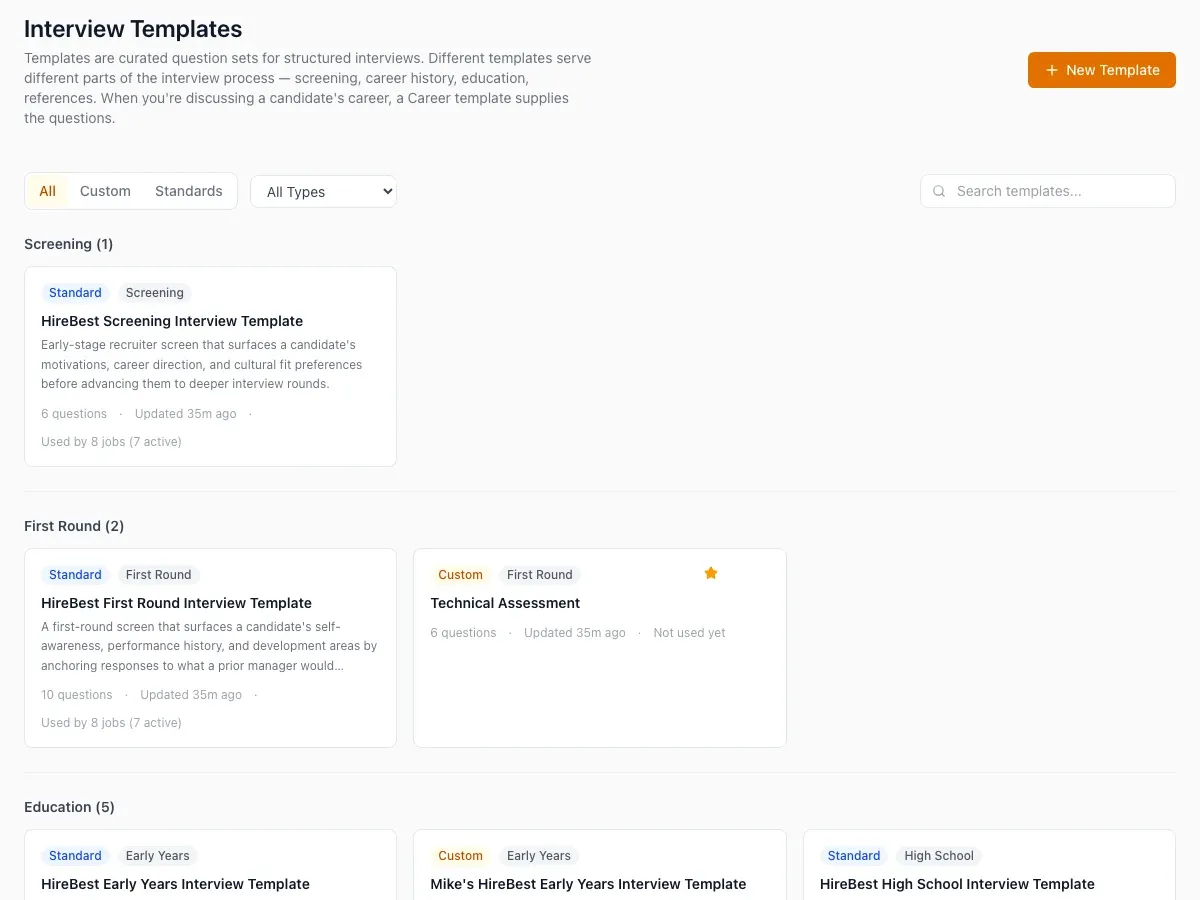Select the All filter tab
This screenshot has width=1200, height=900.
tap(47, 191)
